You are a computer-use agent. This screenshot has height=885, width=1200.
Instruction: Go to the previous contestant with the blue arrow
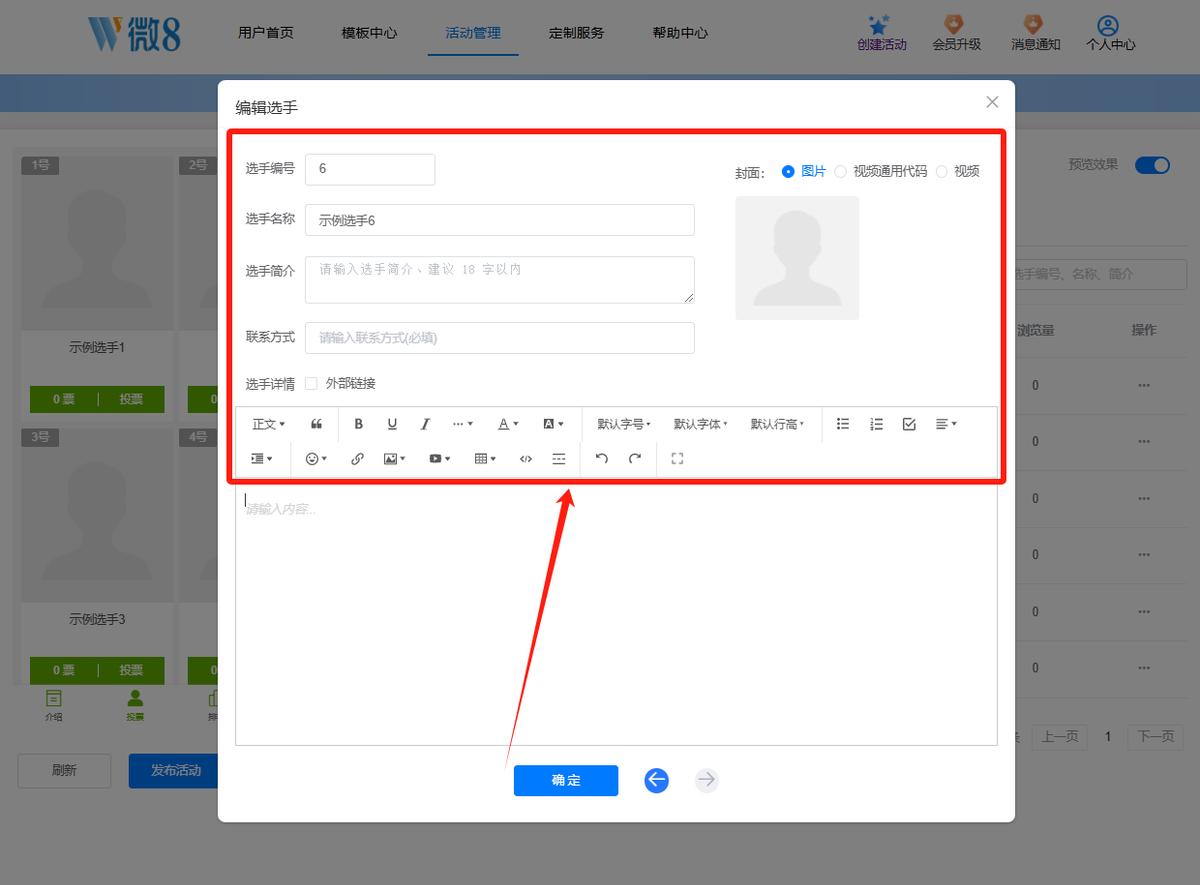(x=656, y=780)
